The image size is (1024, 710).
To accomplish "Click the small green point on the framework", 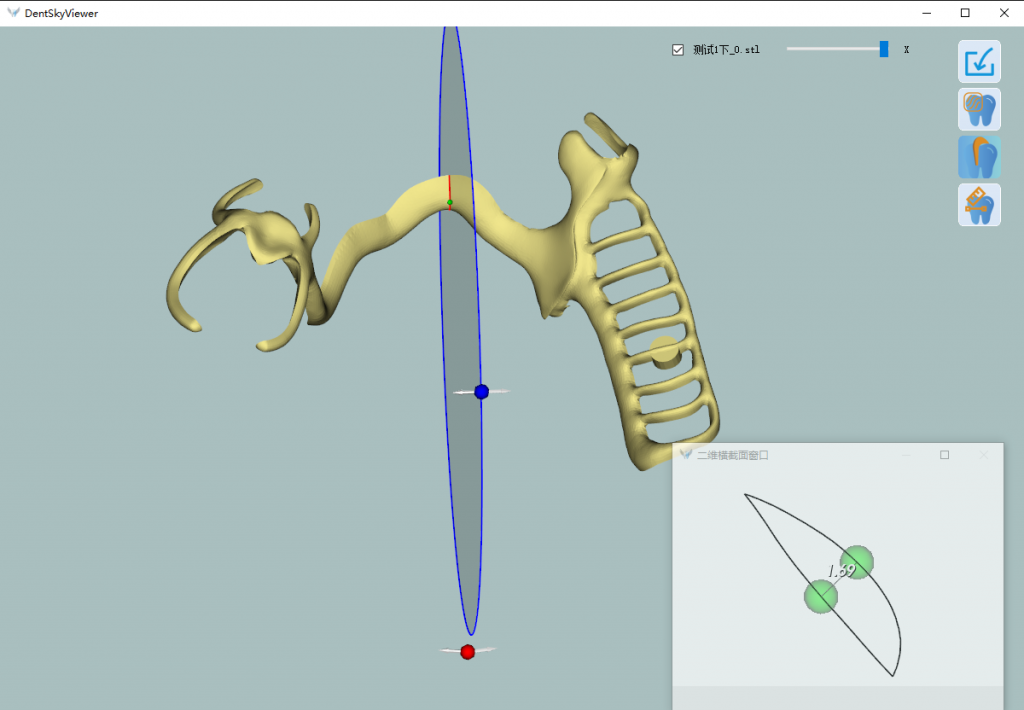I will coord(450,203).
